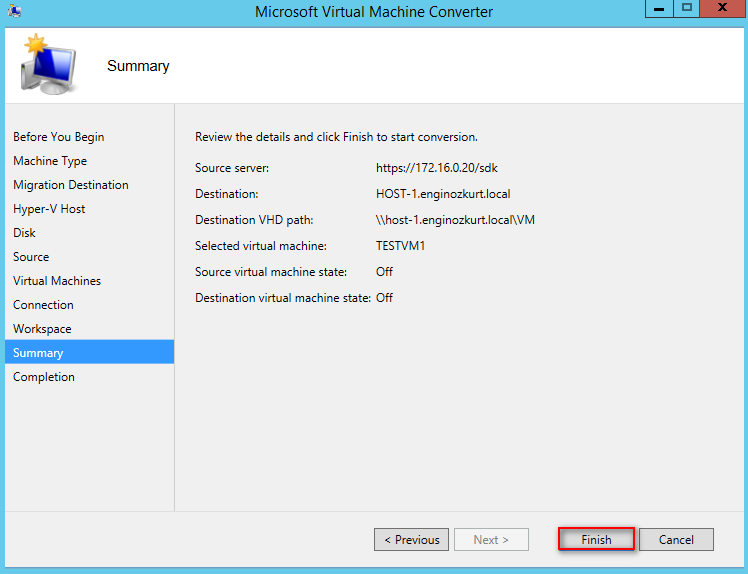The width and height of the screenshot is (748, 574).
Task: Click the Cancel button
Action: 676,539
